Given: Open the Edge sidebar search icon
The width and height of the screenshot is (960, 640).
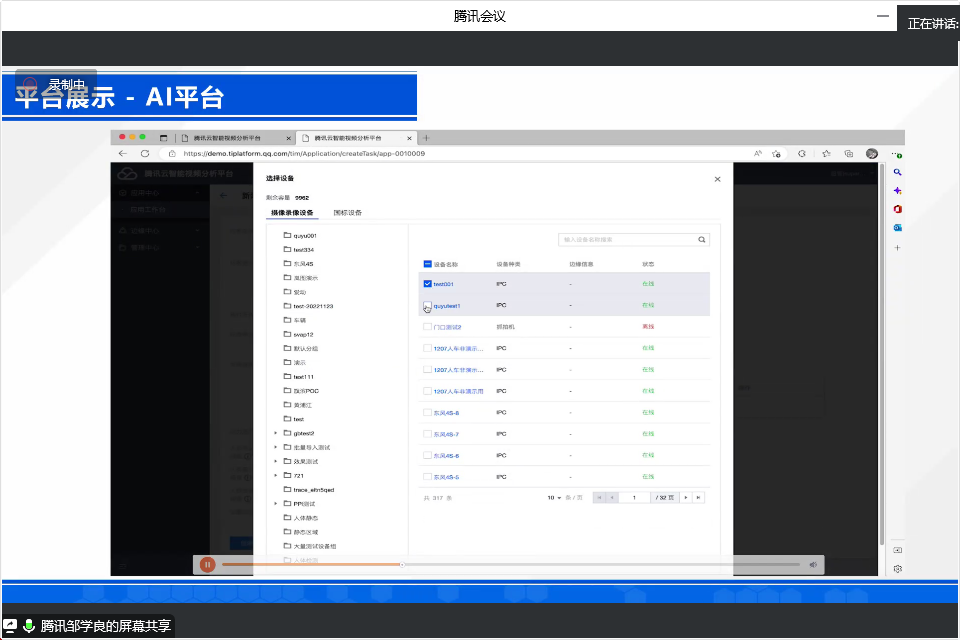Looking at the screenshot, I should (x=897, y=172).
